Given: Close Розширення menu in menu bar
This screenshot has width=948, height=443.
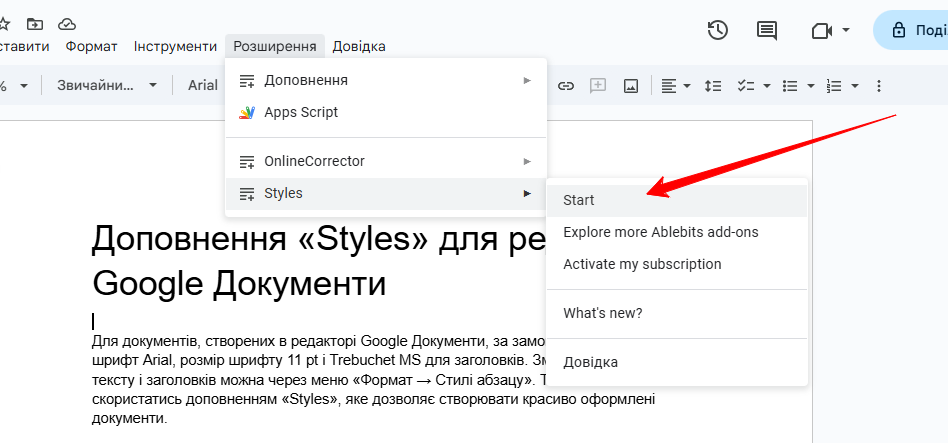Looking at the screenshot, I should tap(274, 47).
